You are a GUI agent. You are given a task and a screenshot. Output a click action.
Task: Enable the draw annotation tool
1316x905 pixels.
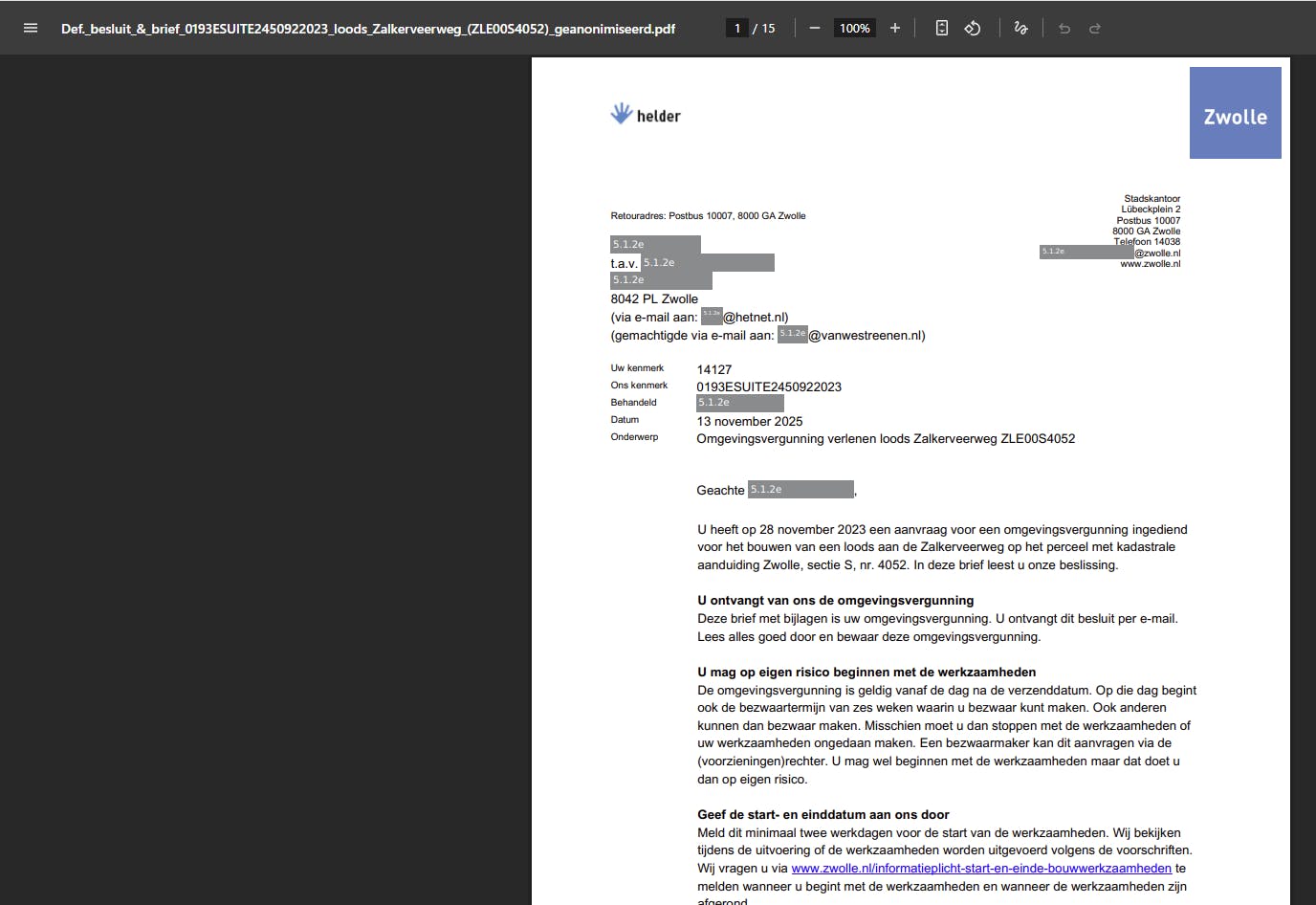[1020, 28]
